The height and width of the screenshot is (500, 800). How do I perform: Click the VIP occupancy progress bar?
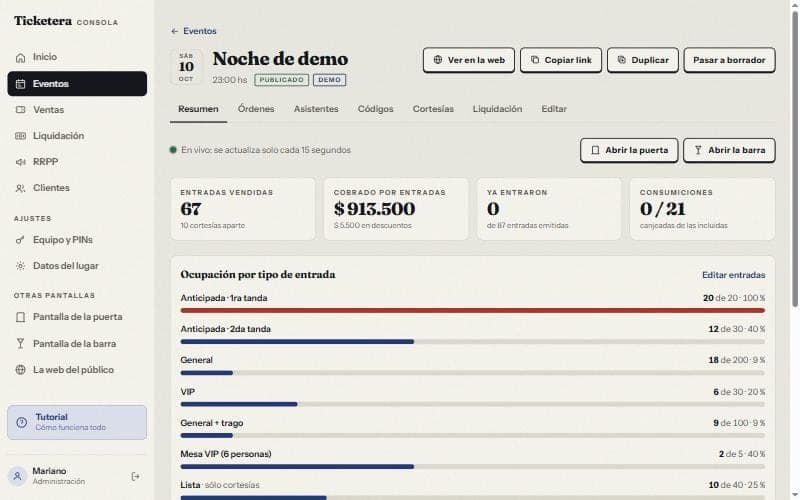tap(472, 404)
